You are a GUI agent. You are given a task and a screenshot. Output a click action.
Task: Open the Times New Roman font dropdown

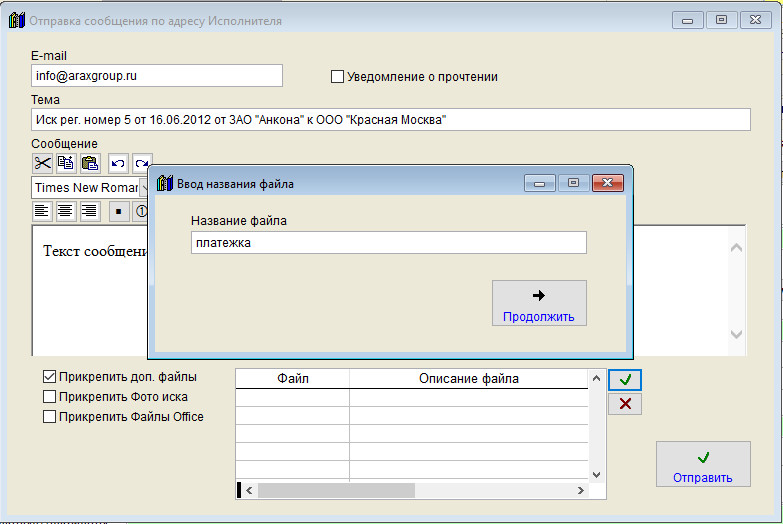pyautogui.click(x=143, y=188)
